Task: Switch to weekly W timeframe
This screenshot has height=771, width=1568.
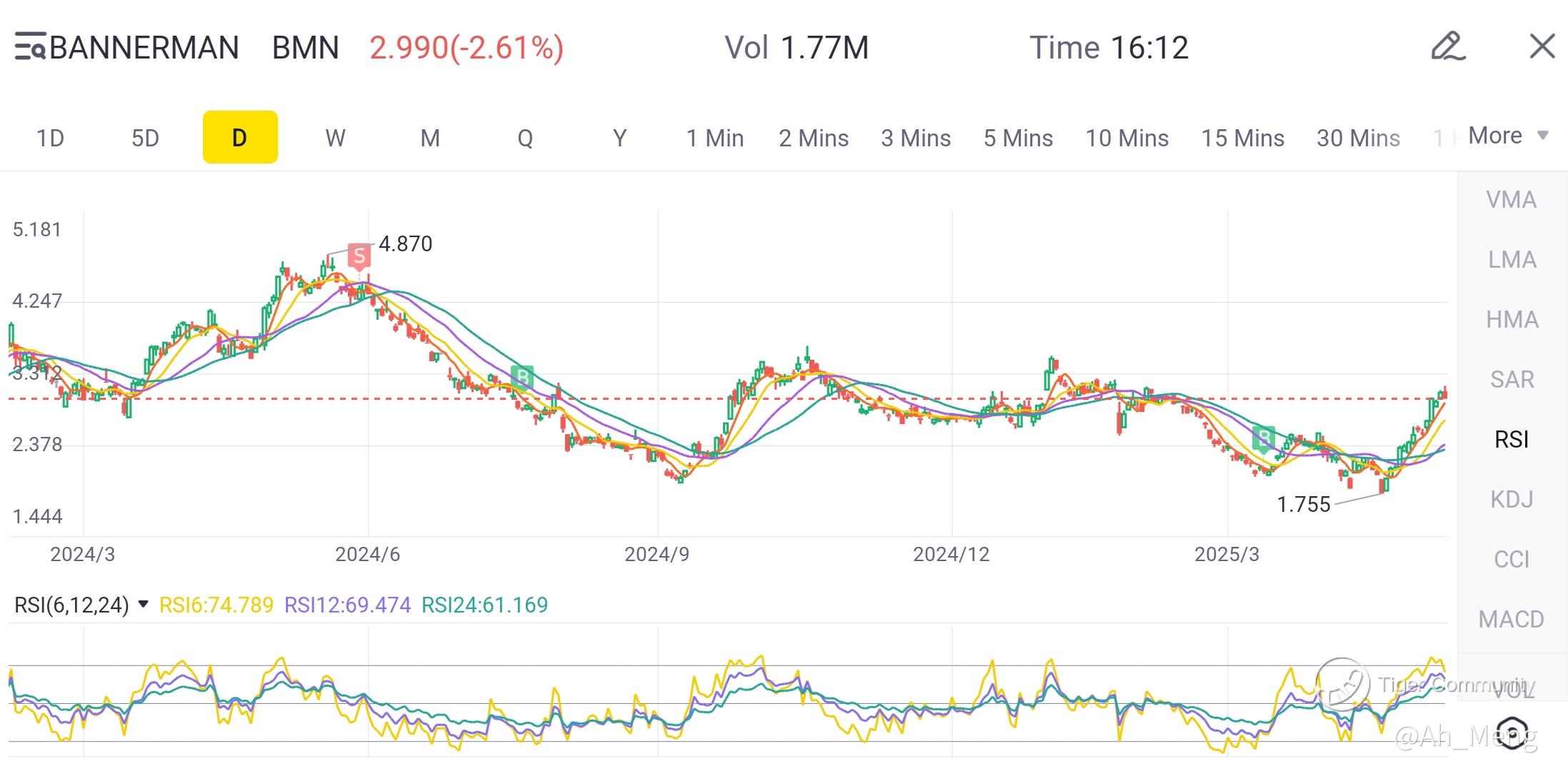Action: (x=335, y=138)
